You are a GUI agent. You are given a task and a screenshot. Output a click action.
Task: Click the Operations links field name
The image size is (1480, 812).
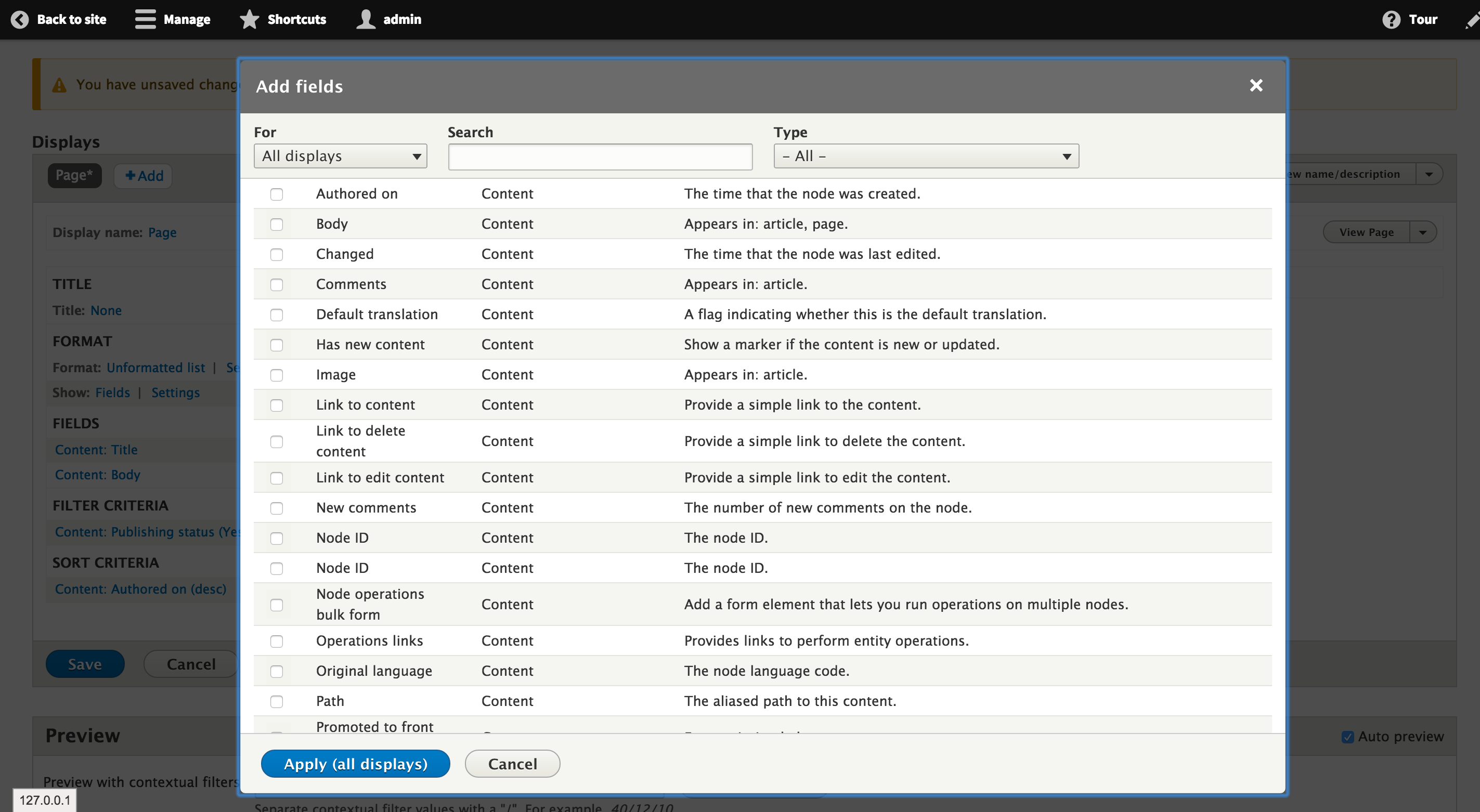point(369,641)
